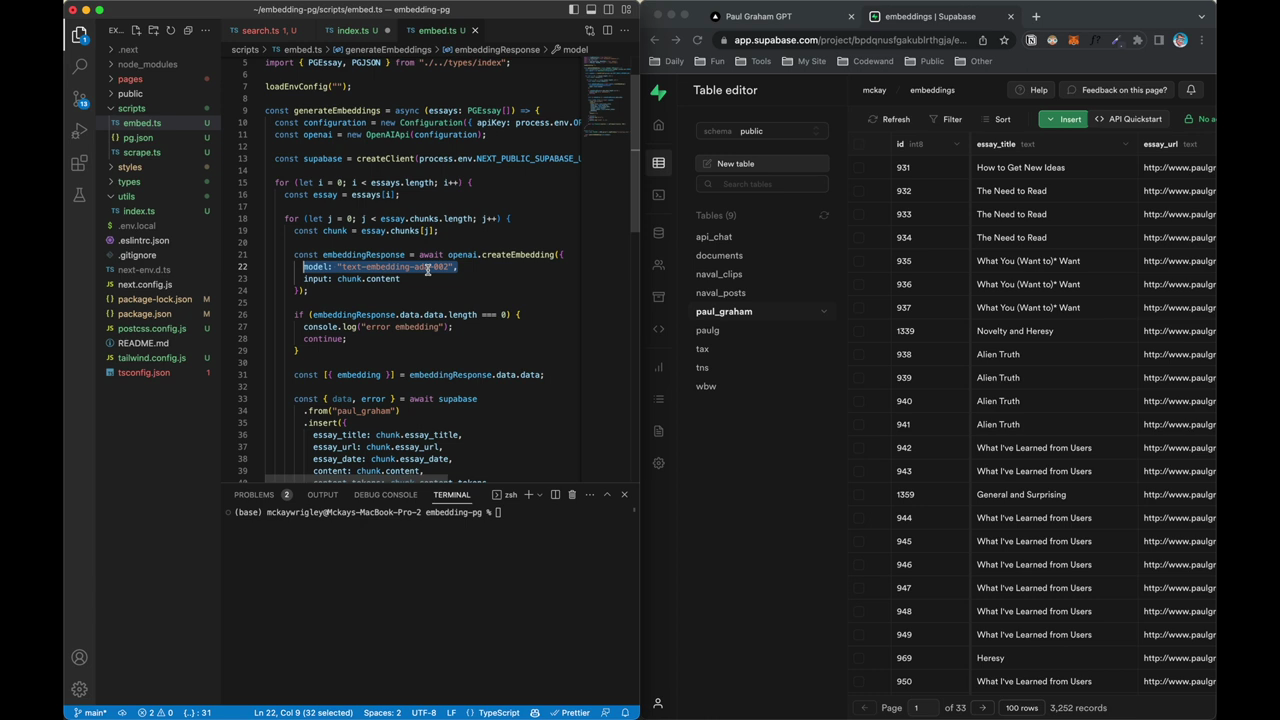Open Supabase notifications bell
The height and width of the screenshot is (720, 1280).
click(x=1191, y=90)
